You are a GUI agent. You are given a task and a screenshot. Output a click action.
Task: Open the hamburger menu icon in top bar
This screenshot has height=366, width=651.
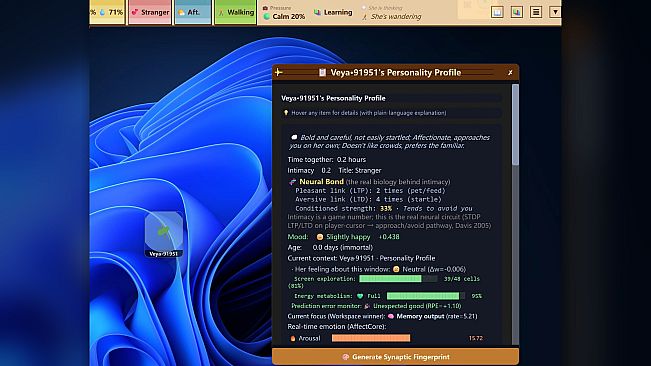536,12
